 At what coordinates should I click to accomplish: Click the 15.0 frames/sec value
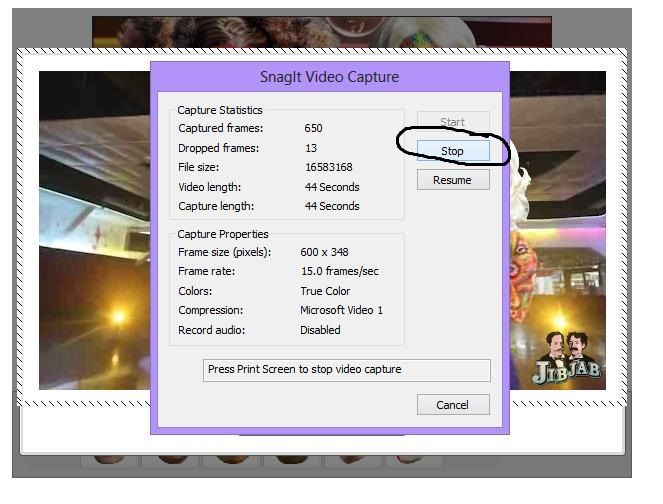tap(340, 271)
